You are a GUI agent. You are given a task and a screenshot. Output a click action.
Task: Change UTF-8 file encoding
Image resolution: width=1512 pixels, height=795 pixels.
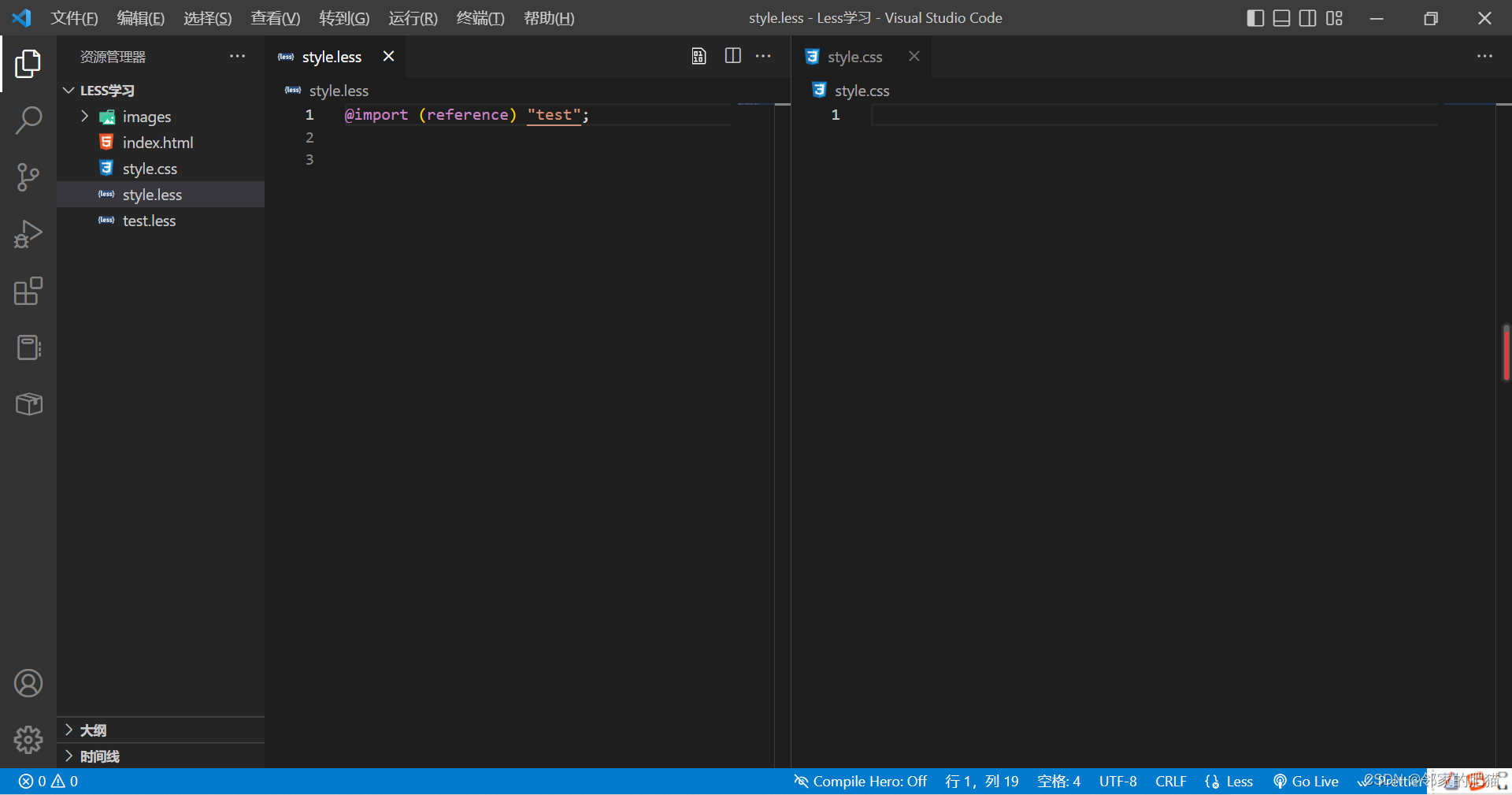tap(1117, 782)
